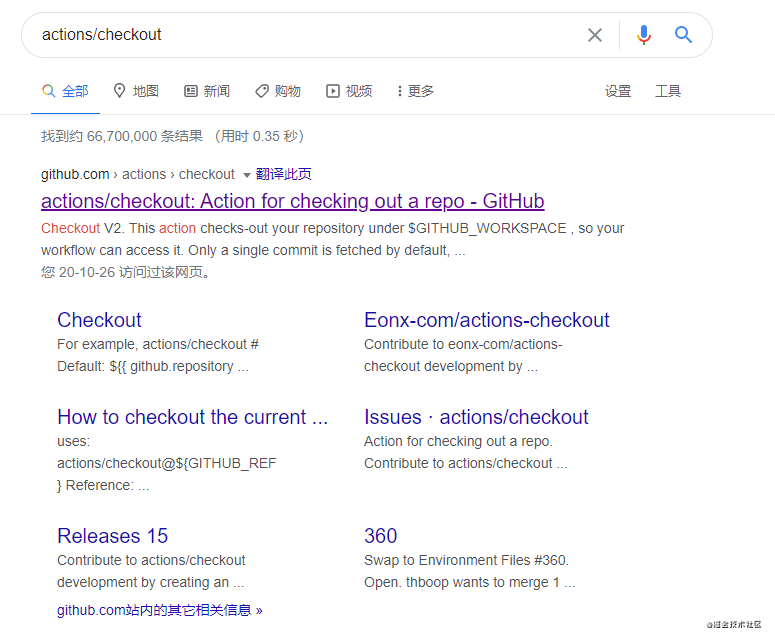Screen dimensions: 775x641
Task: Open the How to checkout the current sitelink
Action: click(x=193, y=417)
